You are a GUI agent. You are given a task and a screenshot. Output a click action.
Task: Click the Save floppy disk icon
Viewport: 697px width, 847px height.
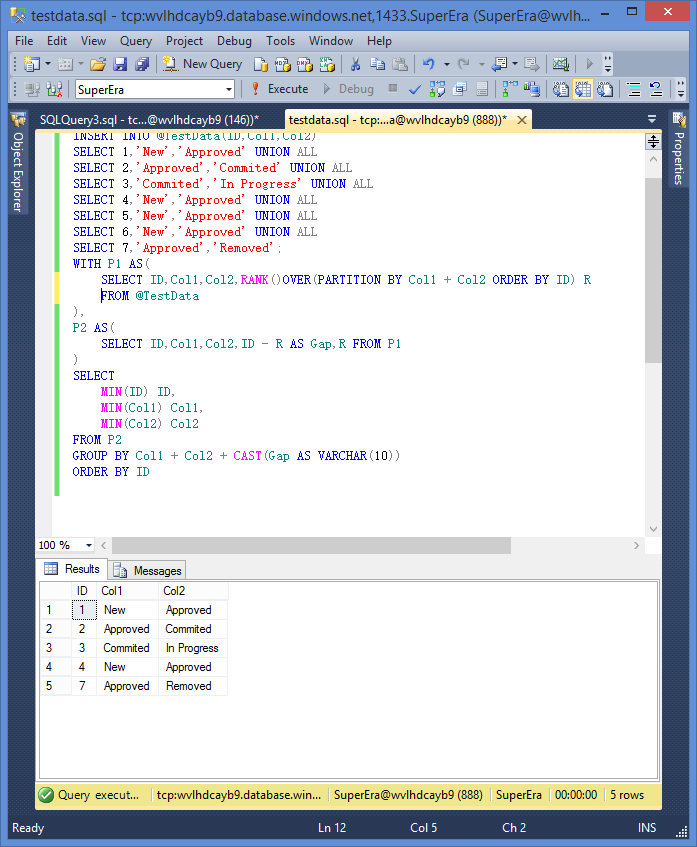(x=120, y=64)
